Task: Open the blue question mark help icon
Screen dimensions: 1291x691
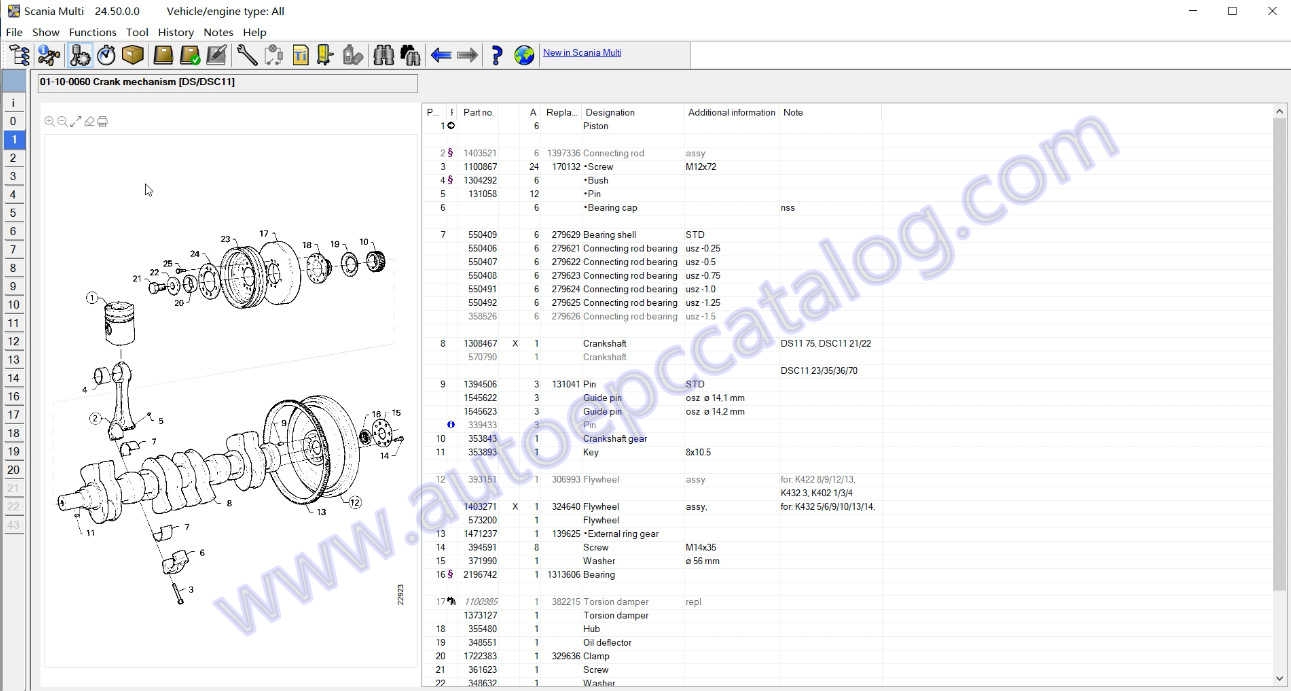Action: pyautogui.click(x=496, y=55)
